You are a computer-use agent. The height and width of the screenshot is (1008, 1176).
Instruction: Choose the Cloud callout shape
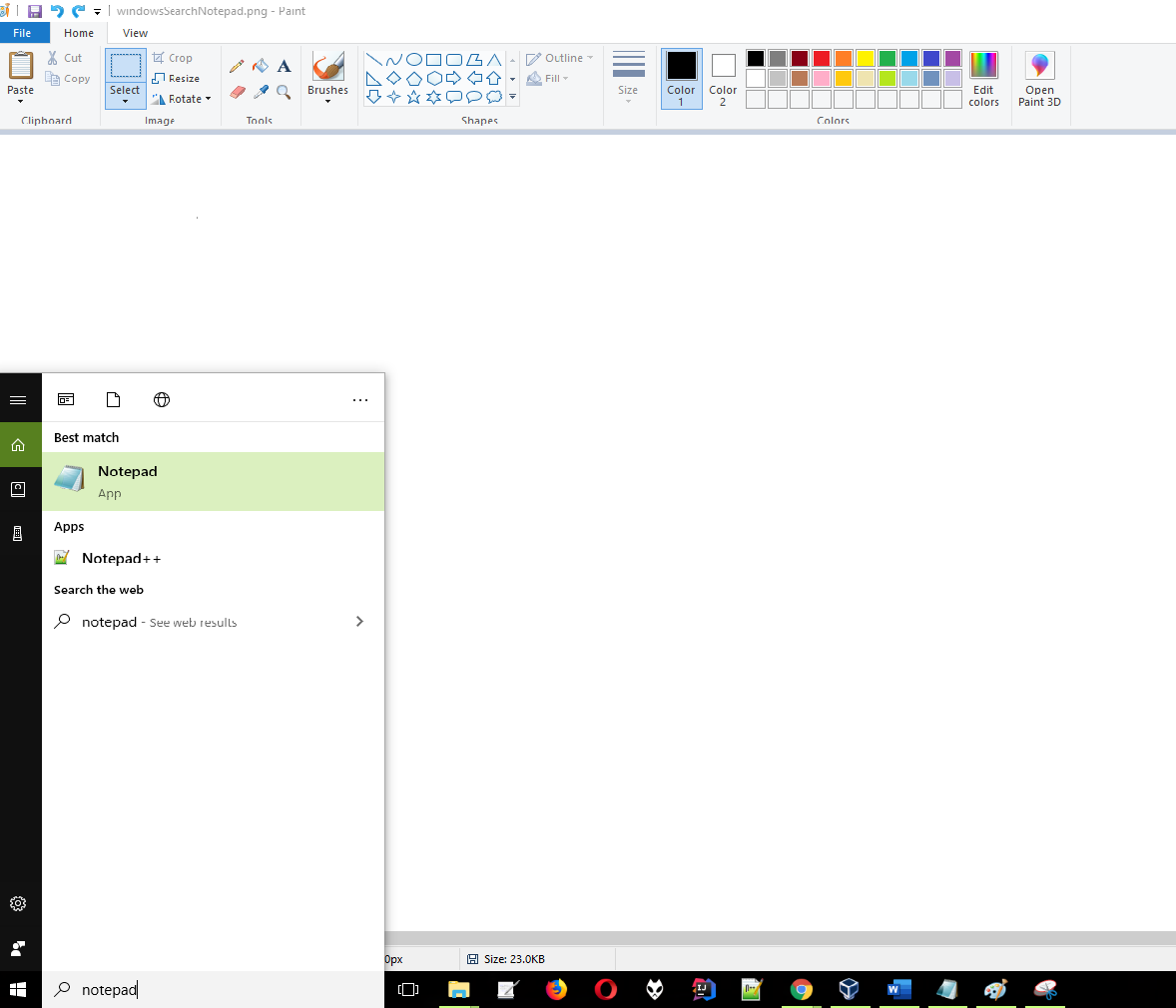[x=493, y=97]
